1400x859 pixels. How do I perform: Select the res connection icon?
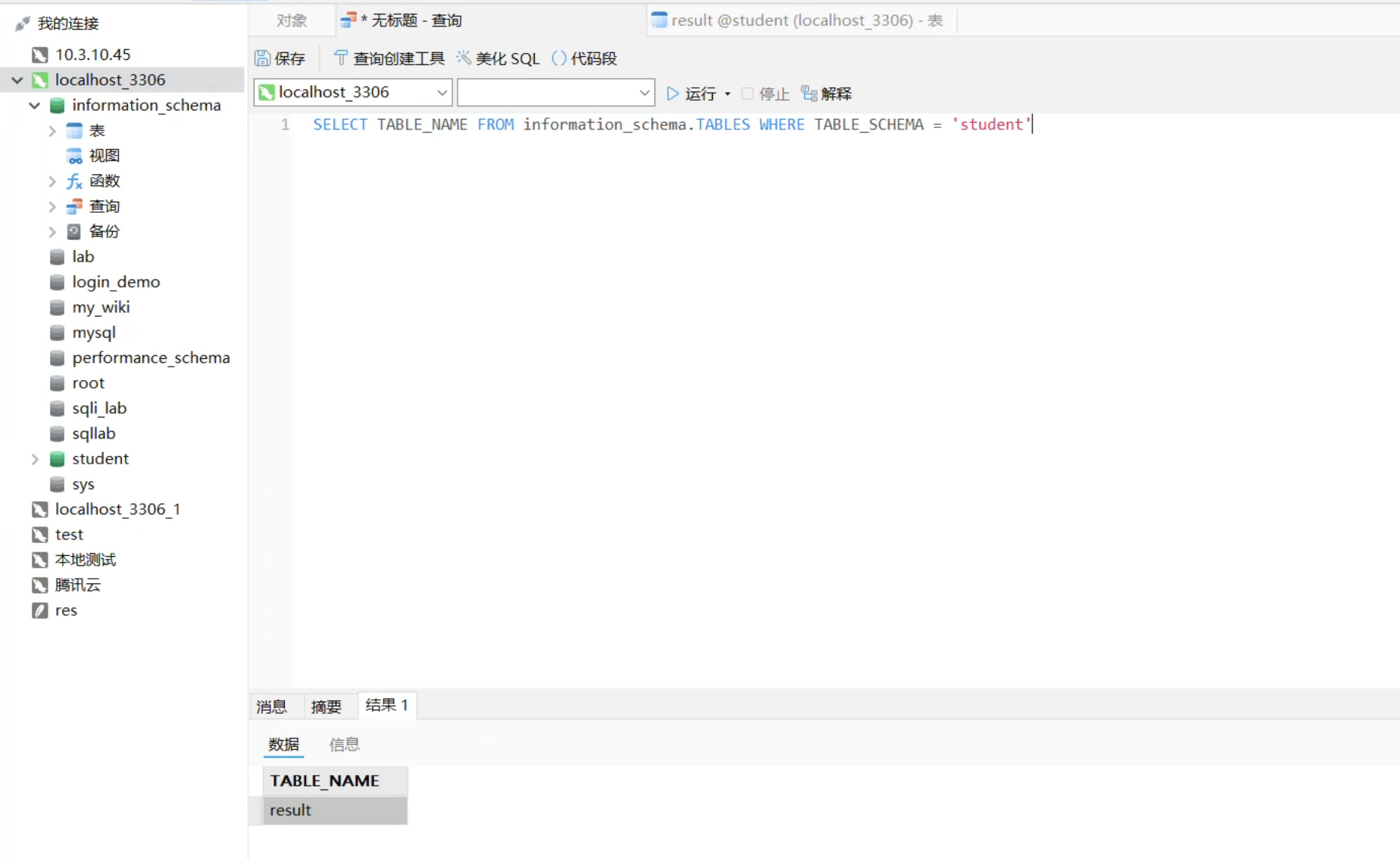tap(40, 611)
